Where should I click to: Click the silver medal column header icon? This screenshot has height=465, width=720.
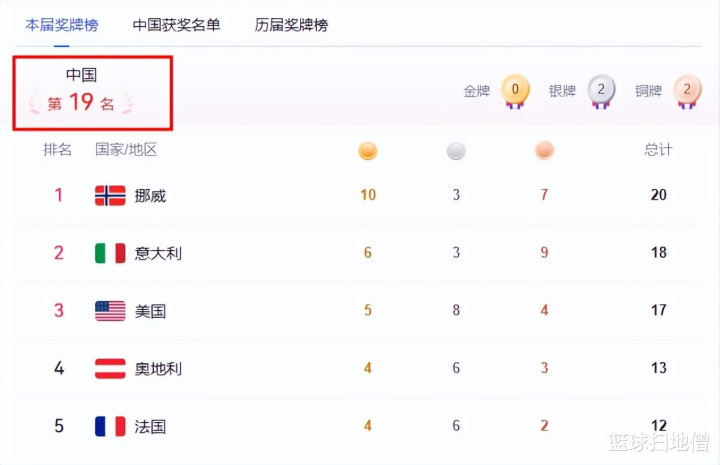pos(456,151)
